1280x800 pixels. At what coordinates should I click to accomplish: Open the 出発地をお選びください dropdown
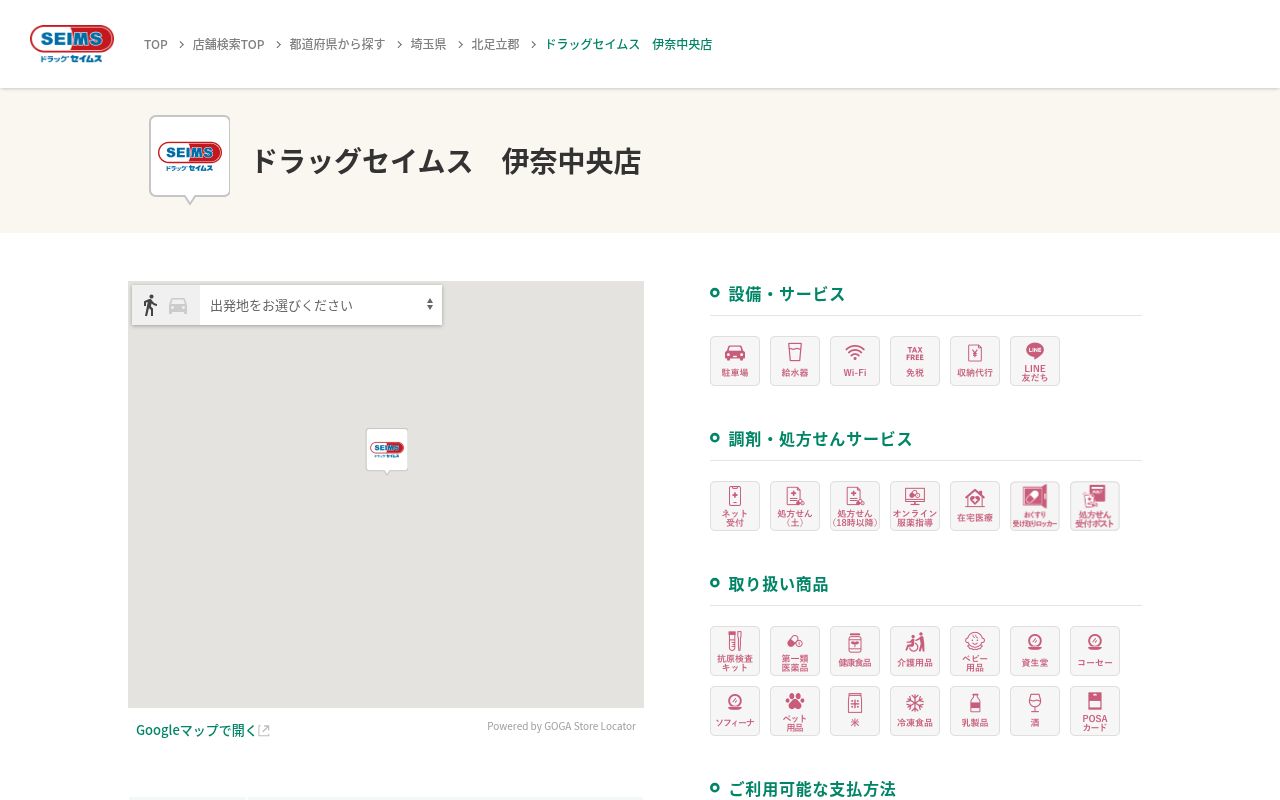point(321,305)
